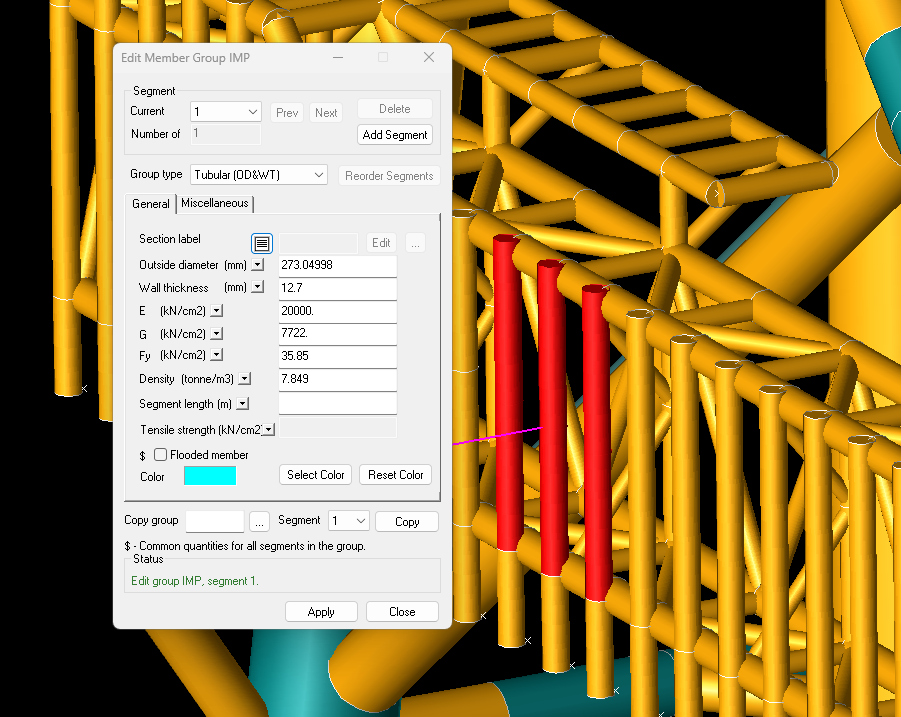This screenshot has width=901, height=717.
Task: Click the Section label text field
Action: coord(318,243)
